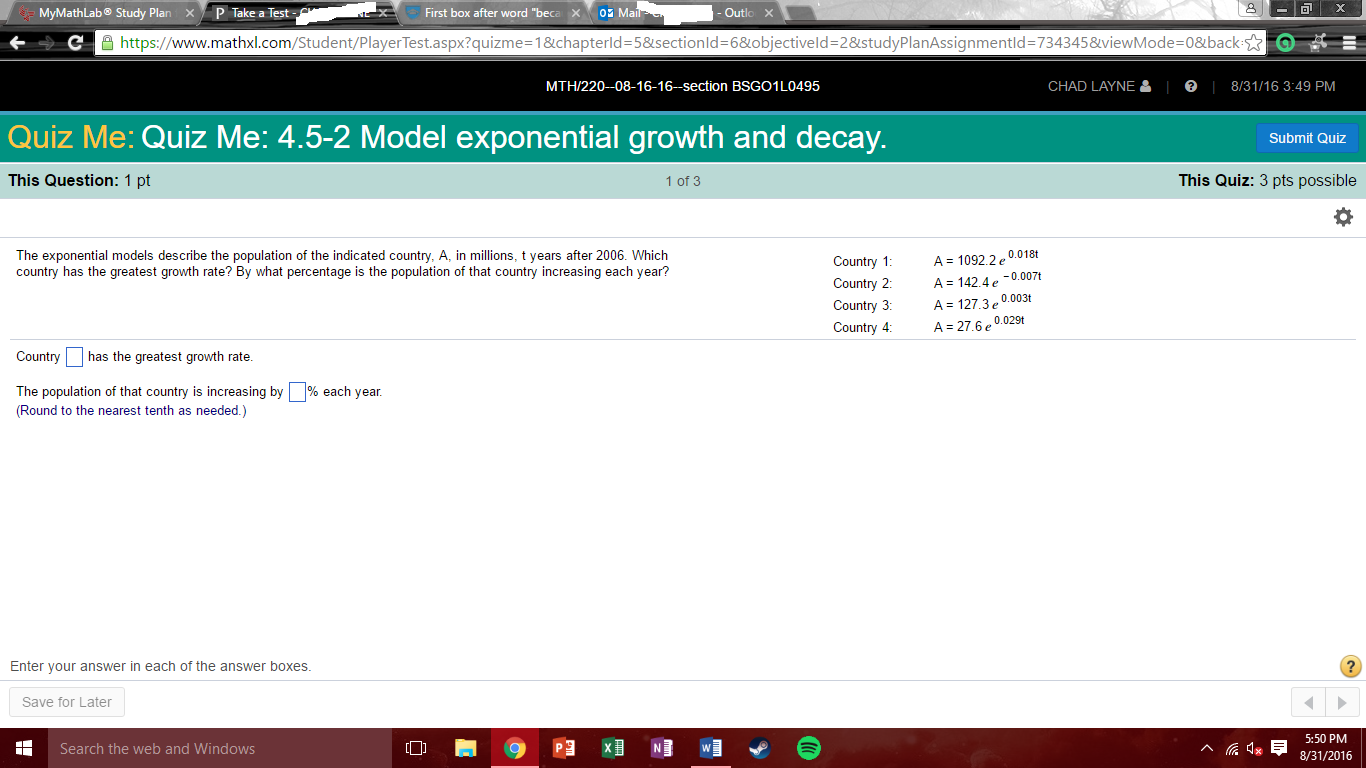Screen dimensions: 1366x768
Task: Click the percent increase answer box
Action: coord(297,392)
